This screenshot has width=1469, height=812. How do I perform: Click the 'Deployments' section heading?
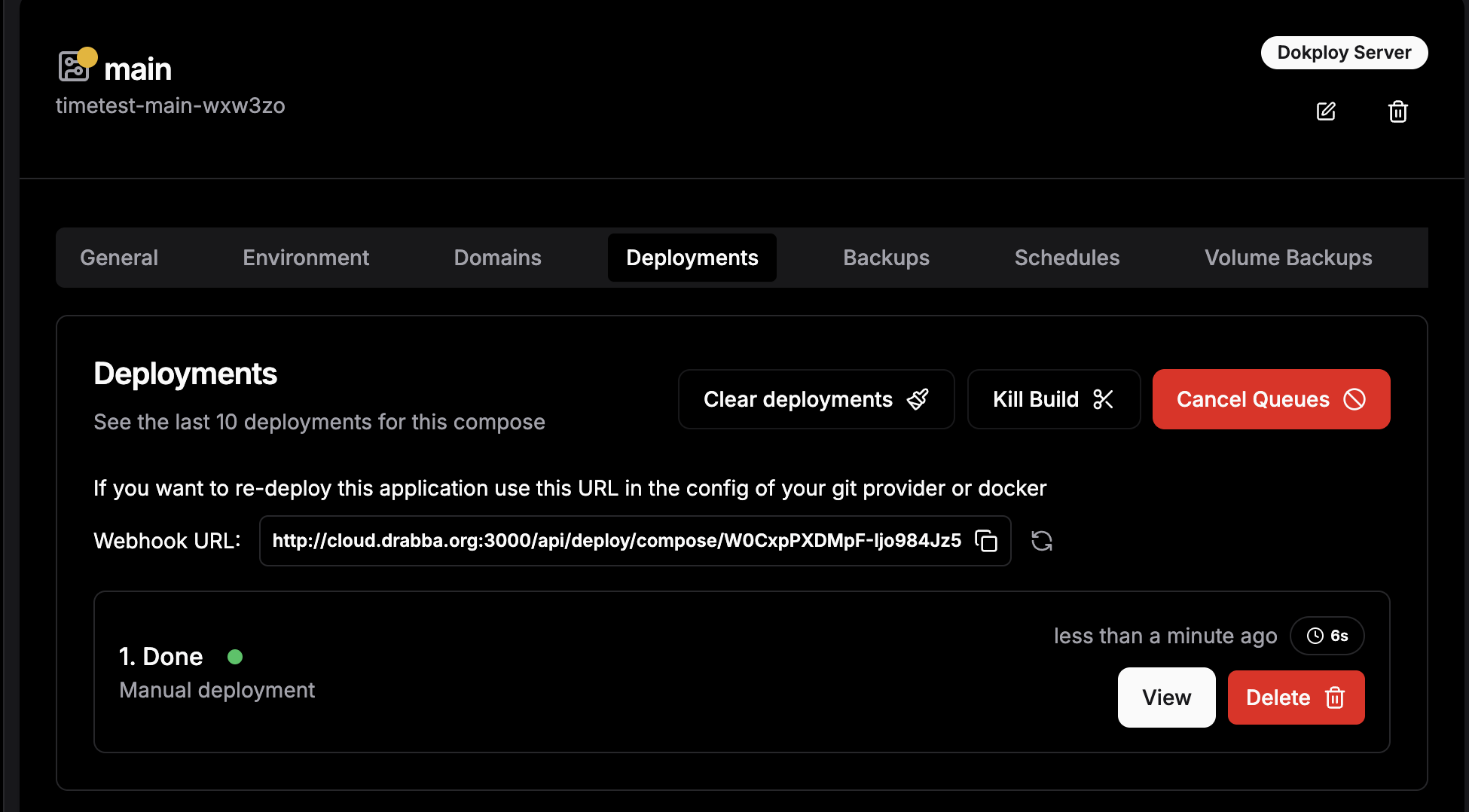[x=185, y=374]
